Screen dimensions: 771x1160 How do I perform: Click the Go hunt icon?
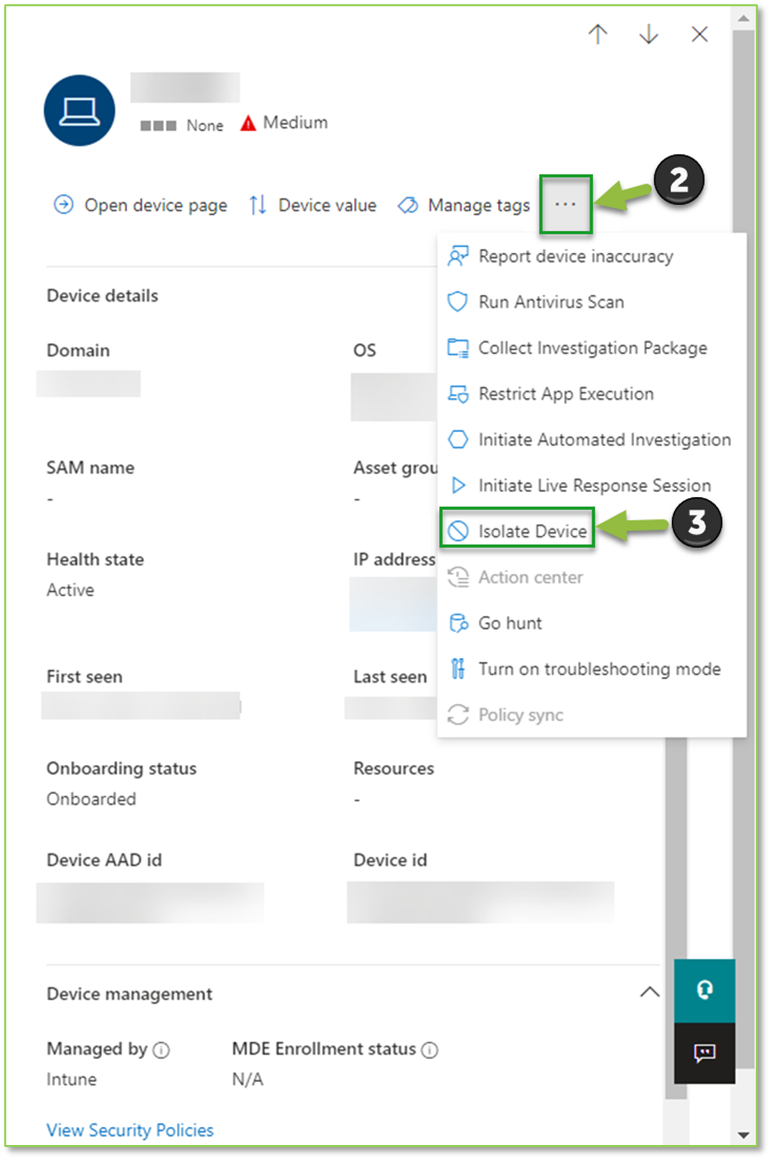(x=460, y=623)
